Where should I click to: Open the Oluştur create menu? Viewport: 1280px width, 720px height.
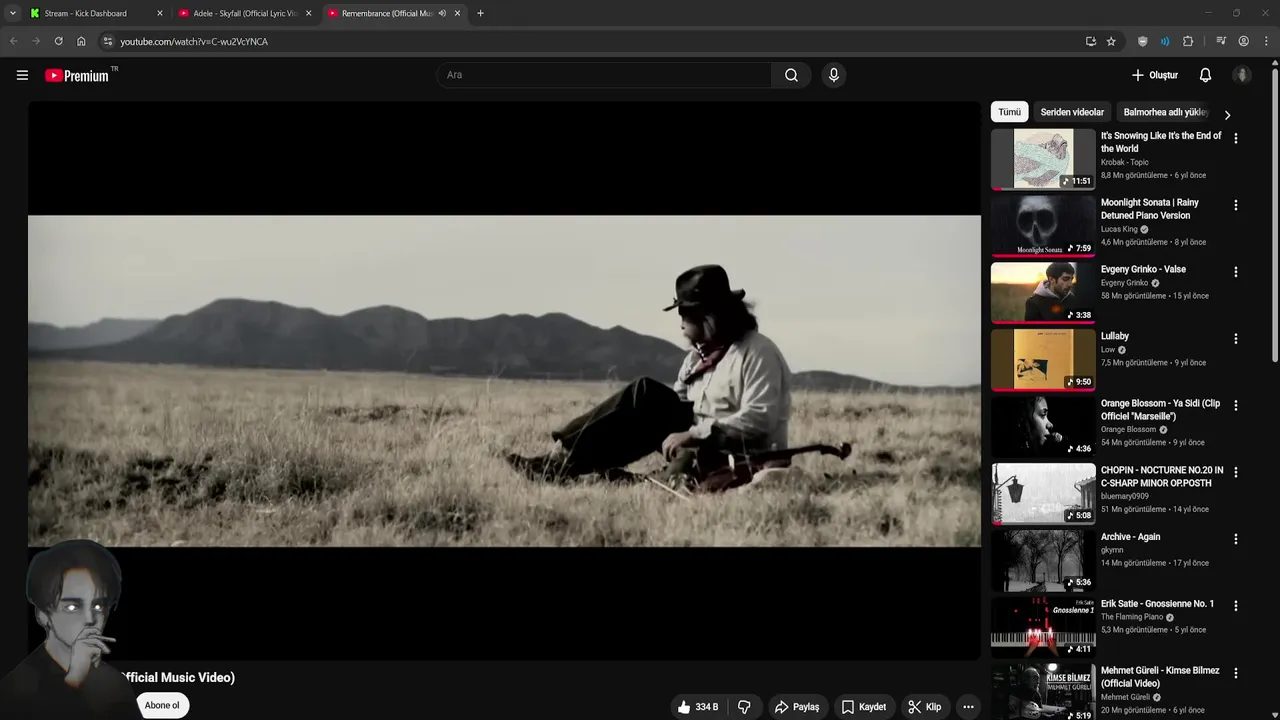(x=1154, y=75)
